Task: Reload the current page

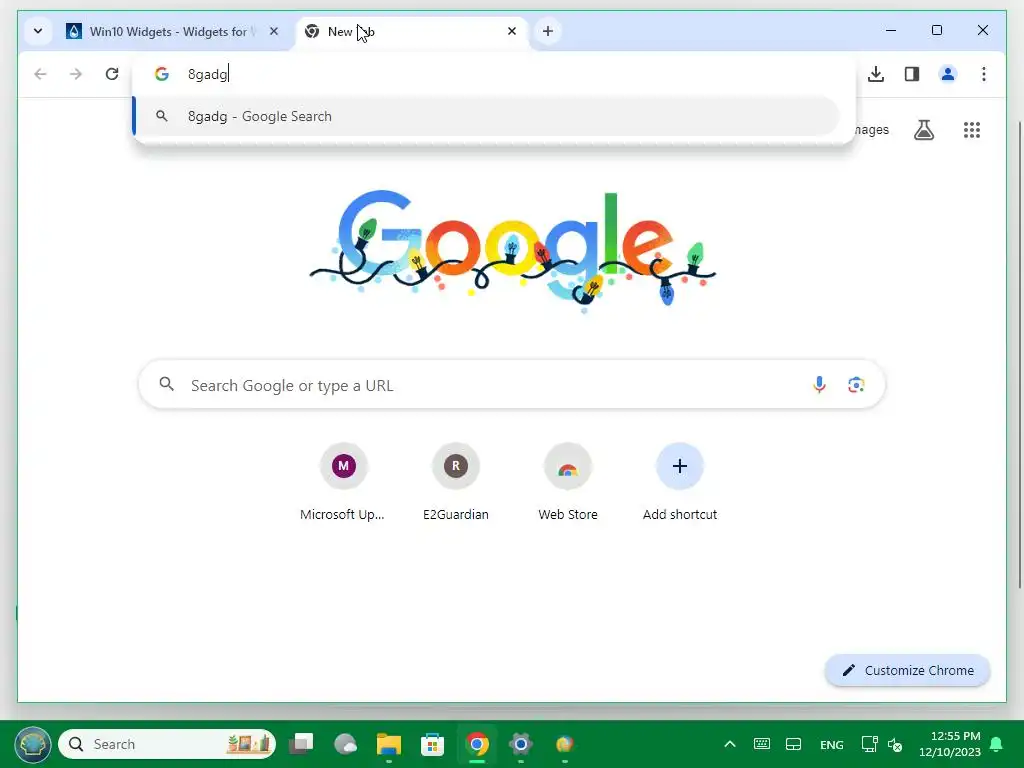Action: [112, 74]
